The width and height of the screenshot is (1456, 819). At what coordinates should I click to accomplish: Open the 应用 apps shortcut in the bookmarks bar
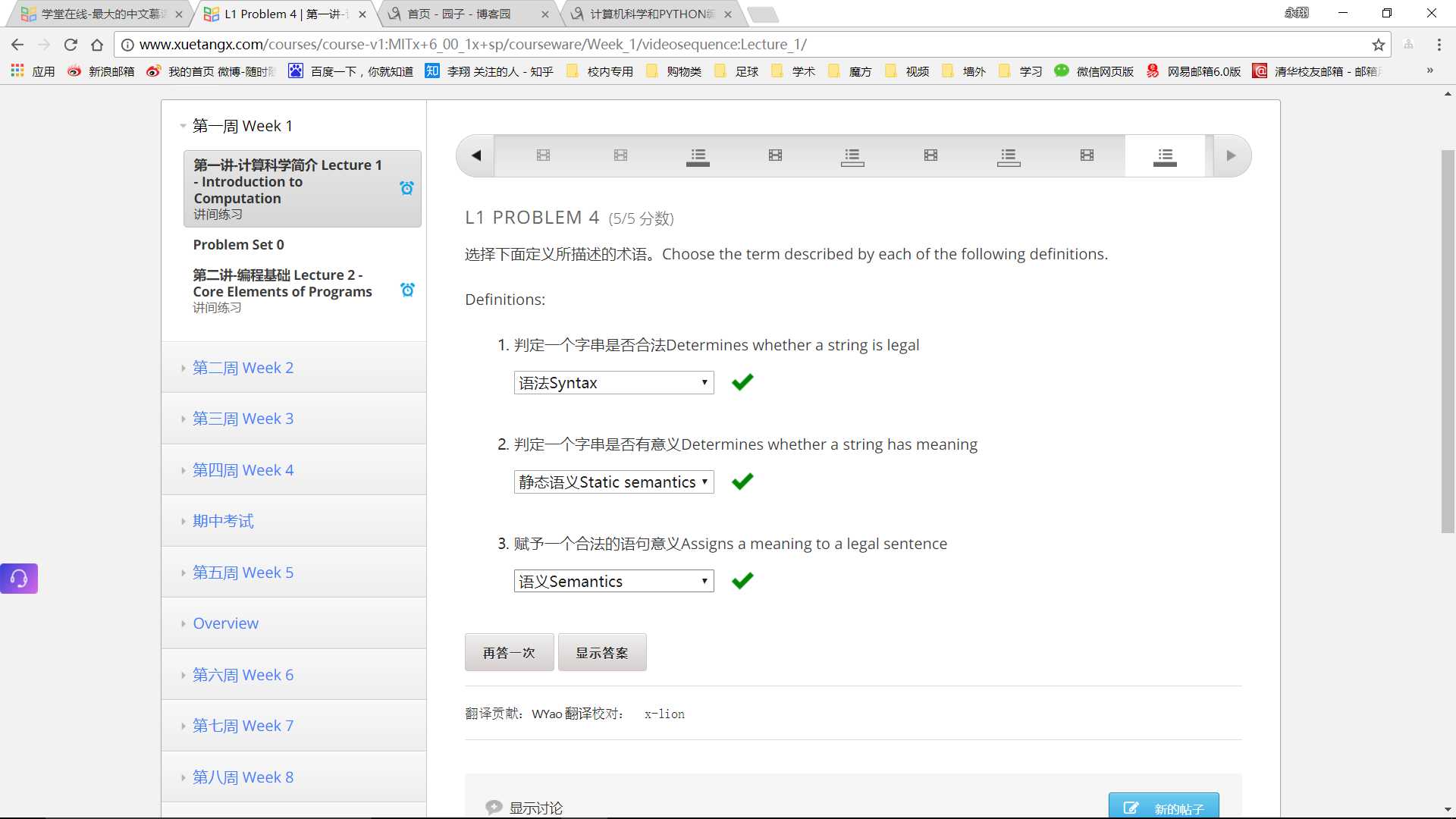[33, 71]
